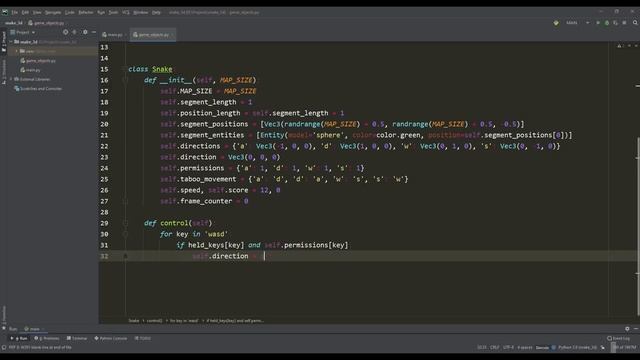Open the Tools menu
The image size is (640, 360).
[113, 12]
